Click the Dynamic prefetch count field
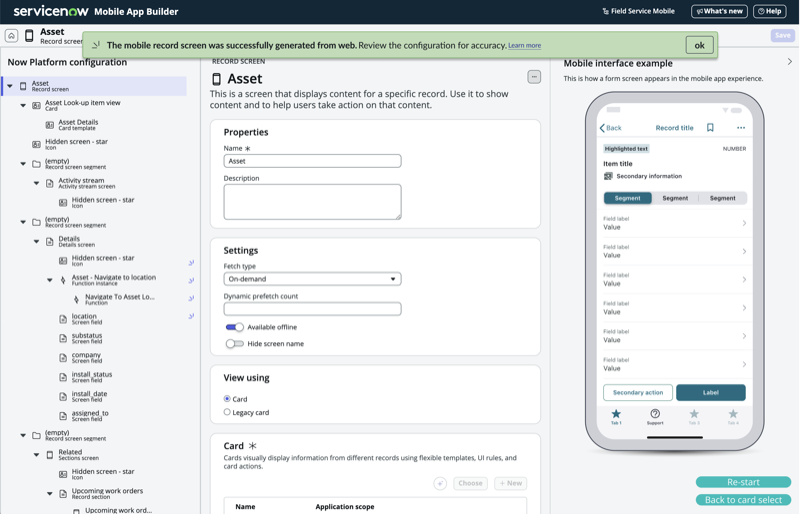Viewport: 800px width, 514px height. [312, 309]
